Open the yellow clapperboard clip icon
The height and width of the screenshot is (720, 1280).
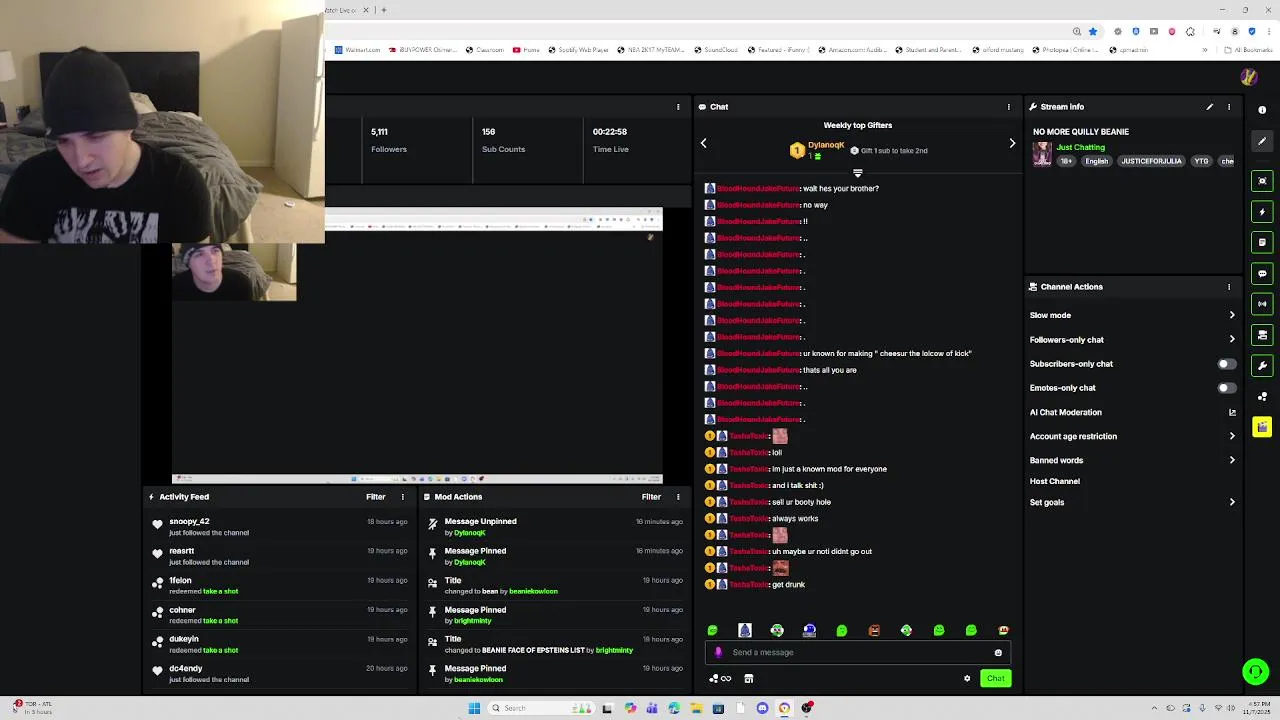1262,428
